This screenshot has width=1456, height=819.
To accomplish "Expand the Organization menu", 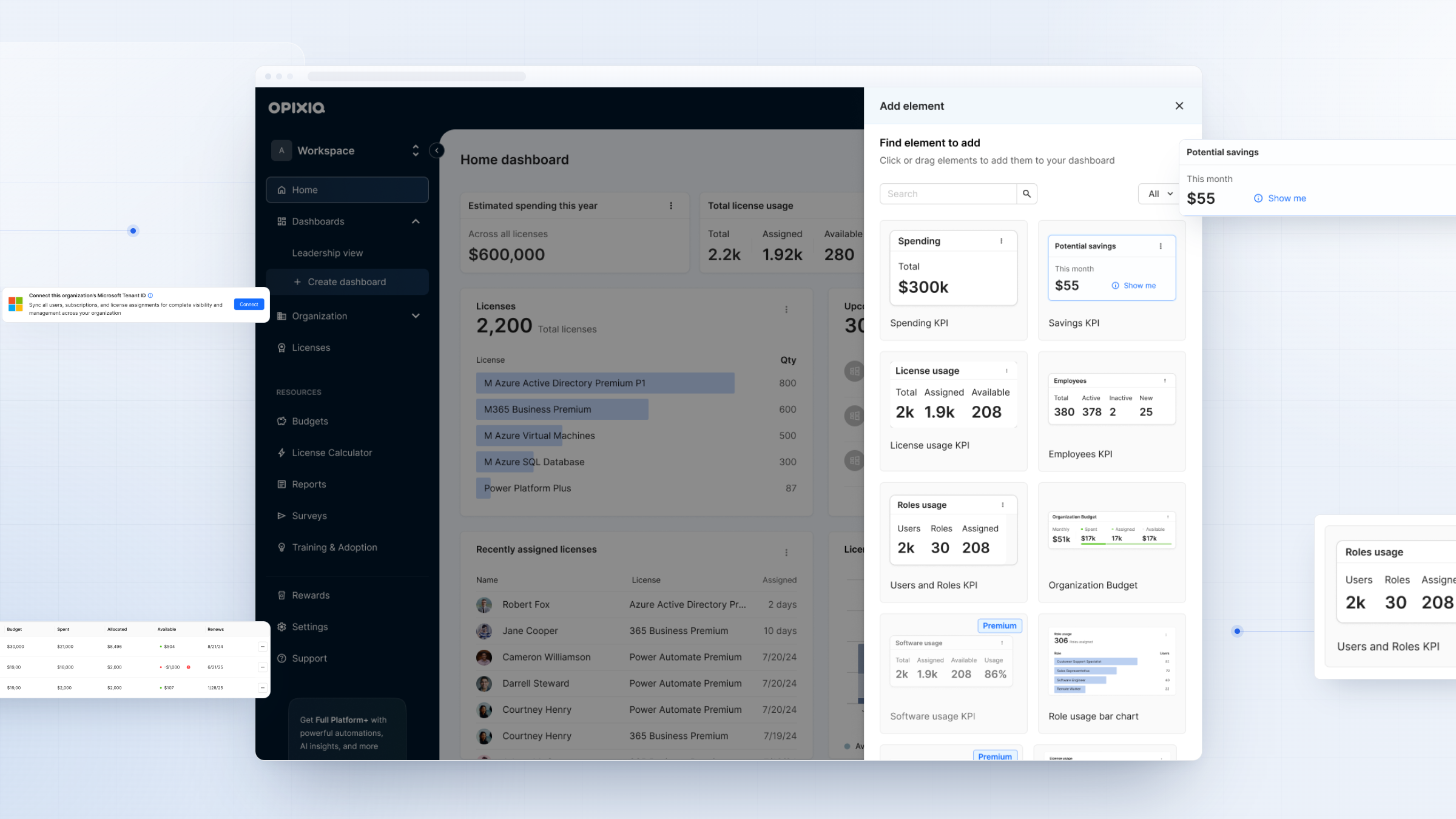I will pyautogui.click(x=416, y=316).
